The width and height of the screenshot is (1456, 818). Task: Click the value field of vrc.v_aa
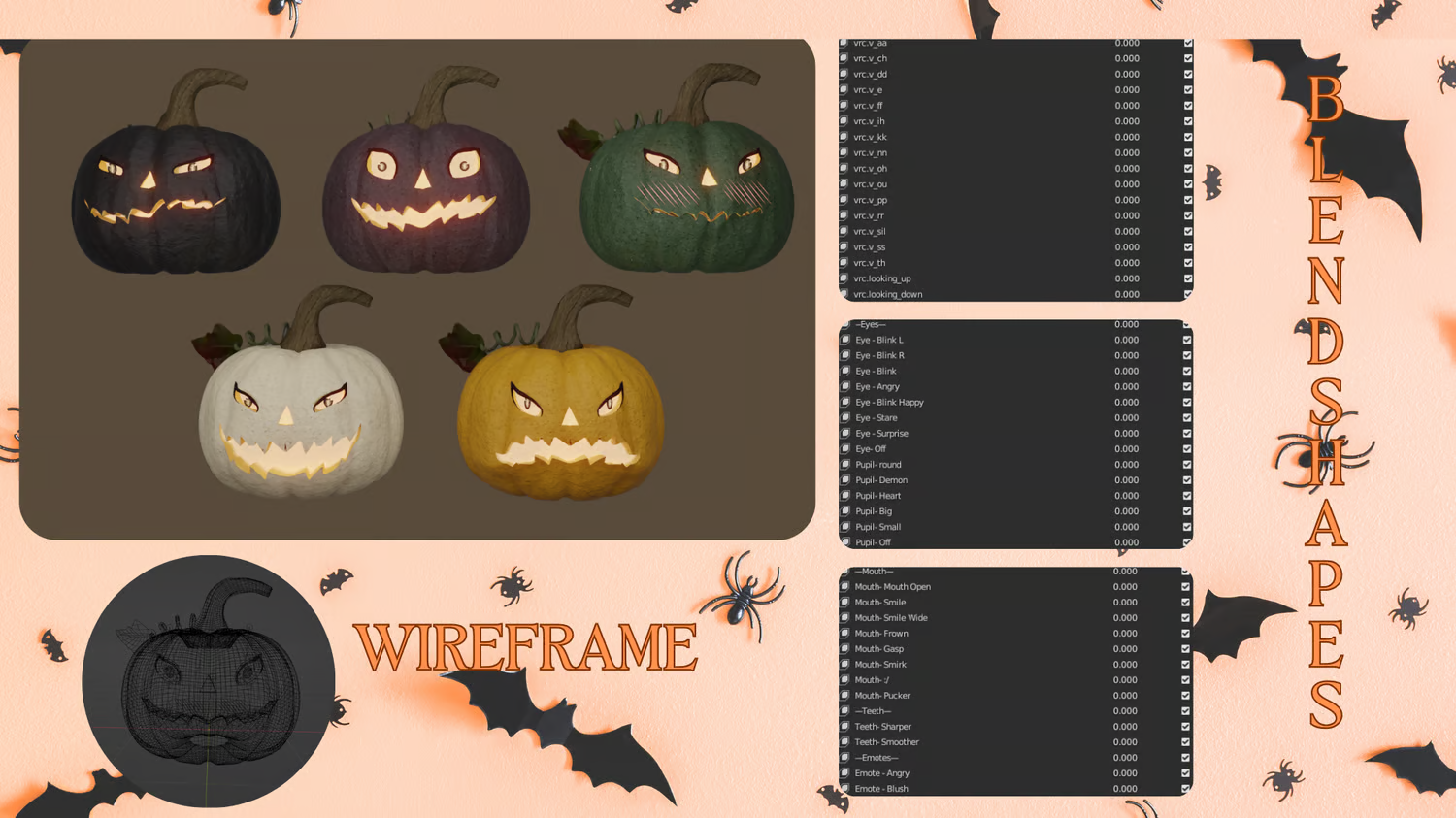click(x=1127, y=43)
